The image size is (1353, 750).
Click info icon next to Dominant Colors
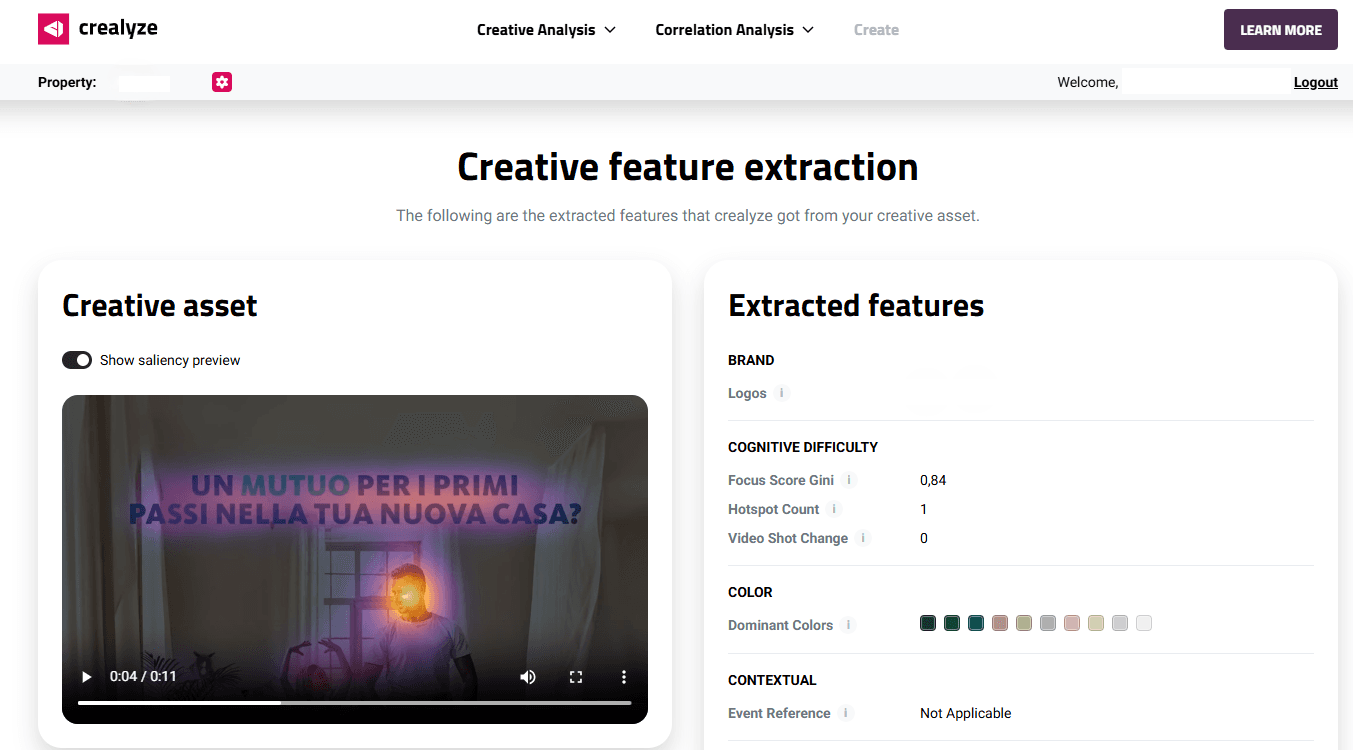pos(848,625)
